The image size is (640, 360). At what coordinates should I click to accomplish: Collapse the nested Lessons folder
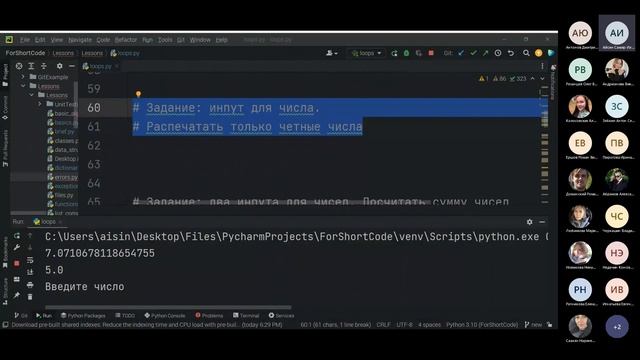pos(31,95)
